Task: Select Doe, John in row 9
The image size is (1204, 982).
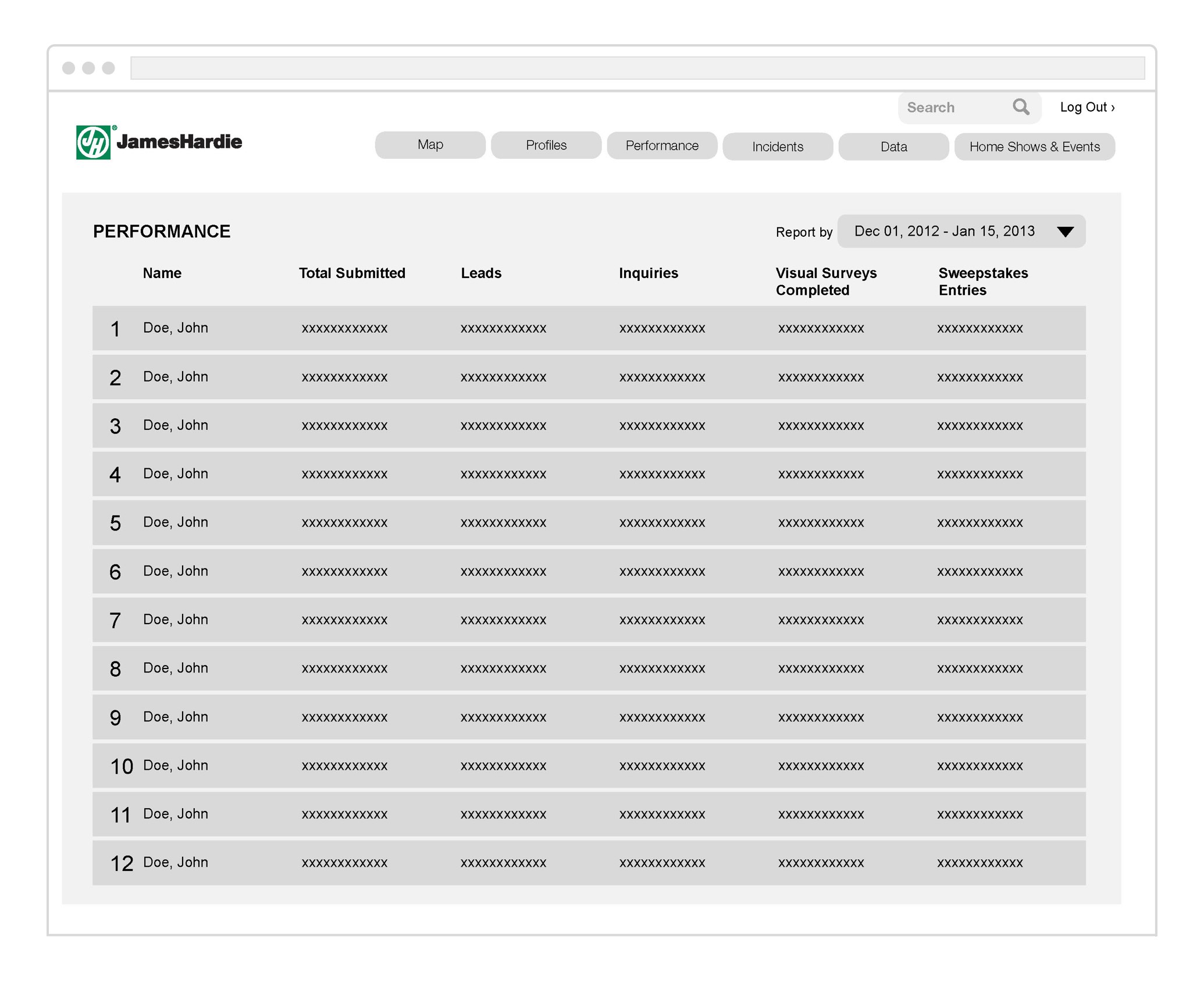Action: pos(176,717)
